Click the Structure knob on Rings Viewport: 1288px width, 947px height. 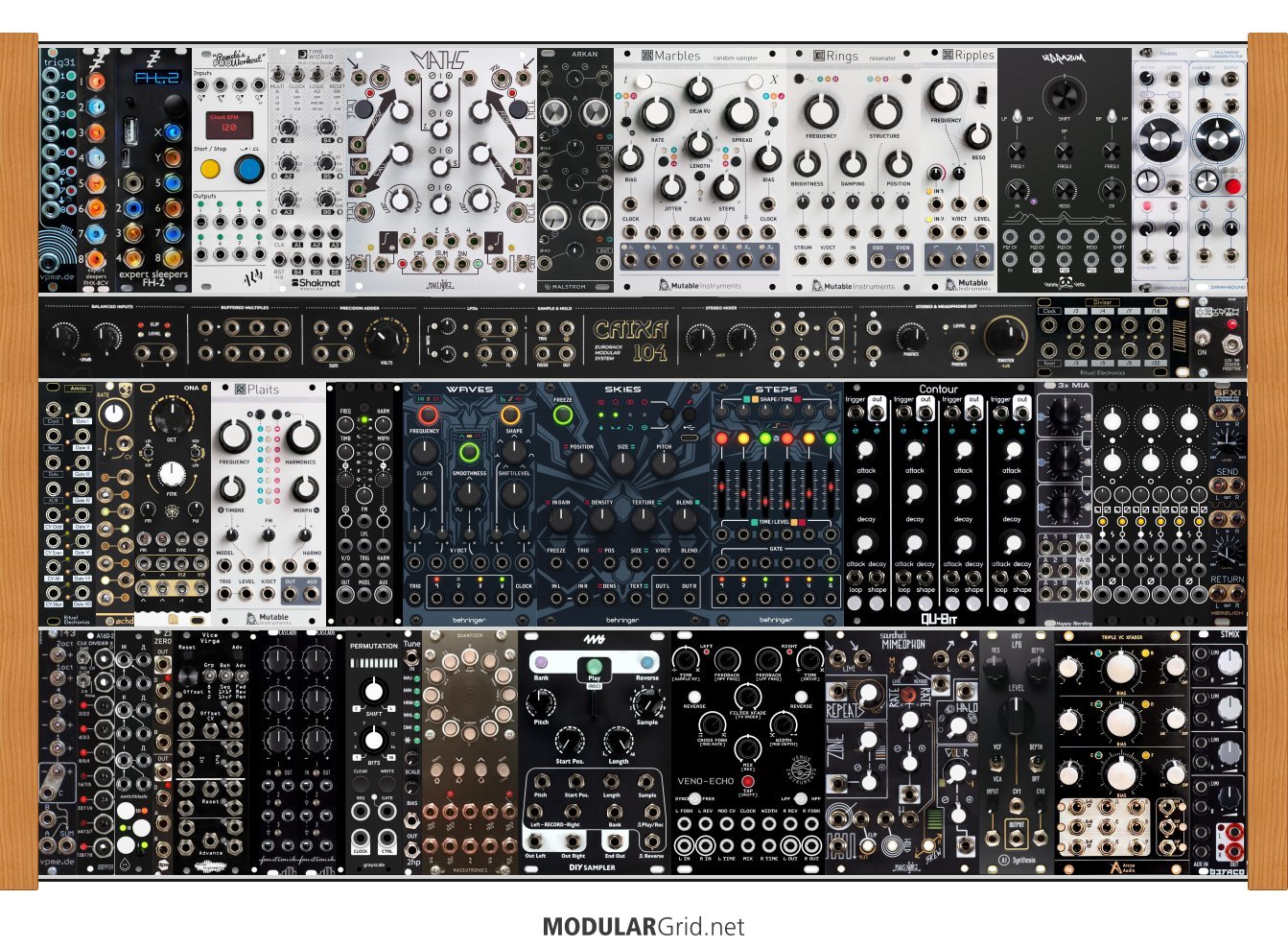click(884, 109)
